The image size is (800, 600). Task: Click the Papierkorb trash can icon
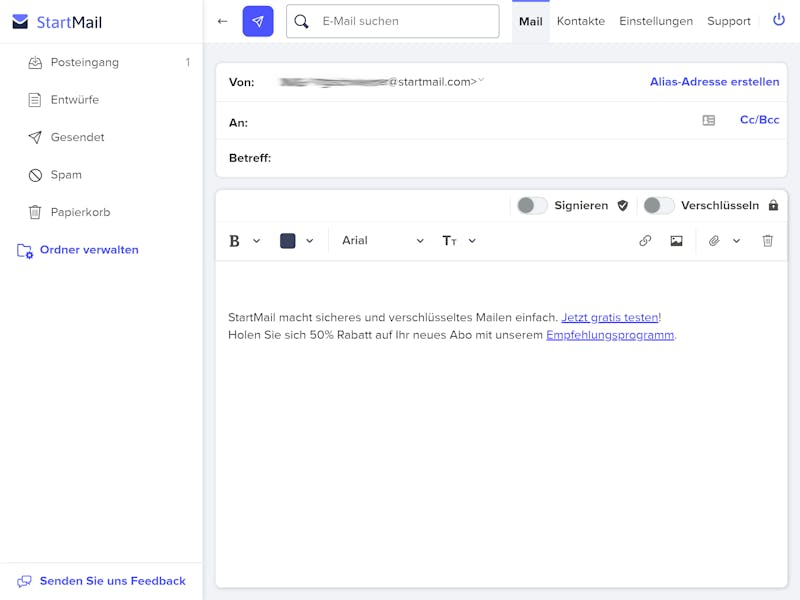point(35,212)
